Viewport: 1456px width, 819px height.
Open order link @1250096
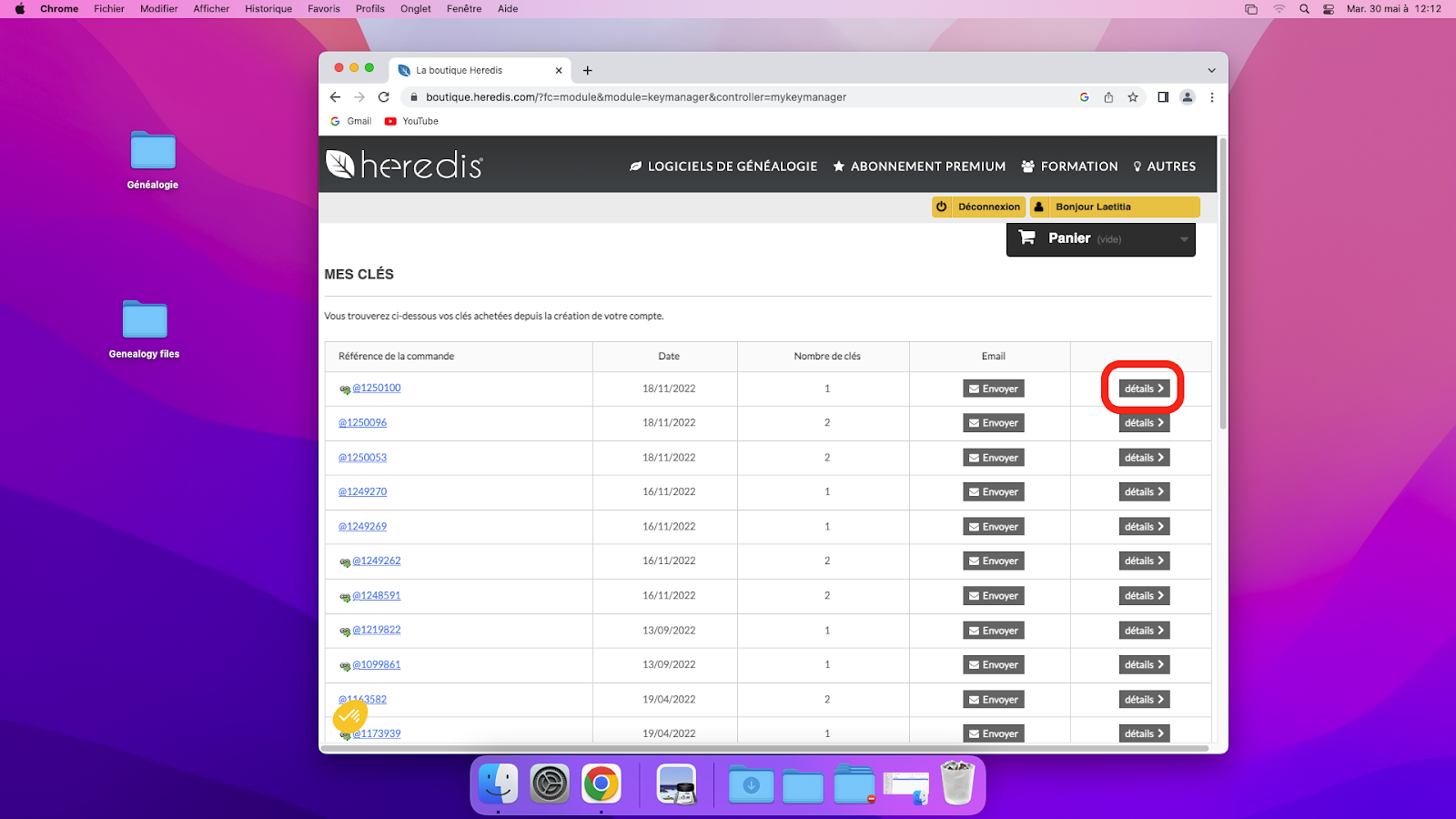[x=363, y=423]
